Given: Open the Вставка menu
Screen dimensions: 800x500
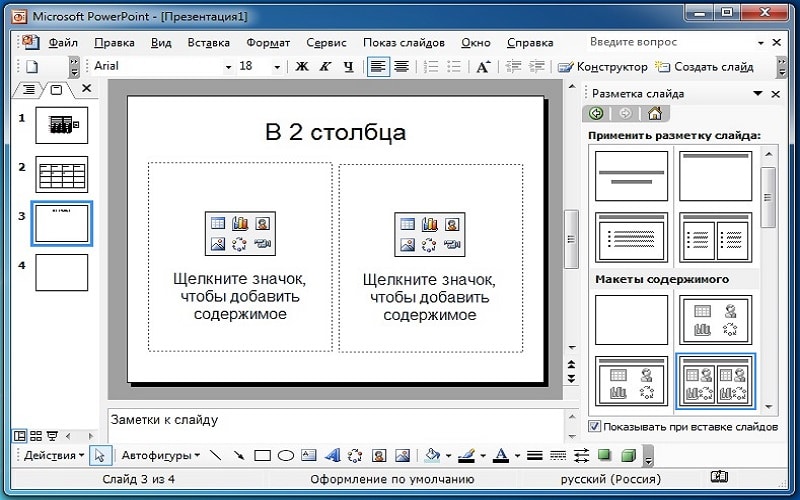Looking at the screenshot, I should pos(209,43).
